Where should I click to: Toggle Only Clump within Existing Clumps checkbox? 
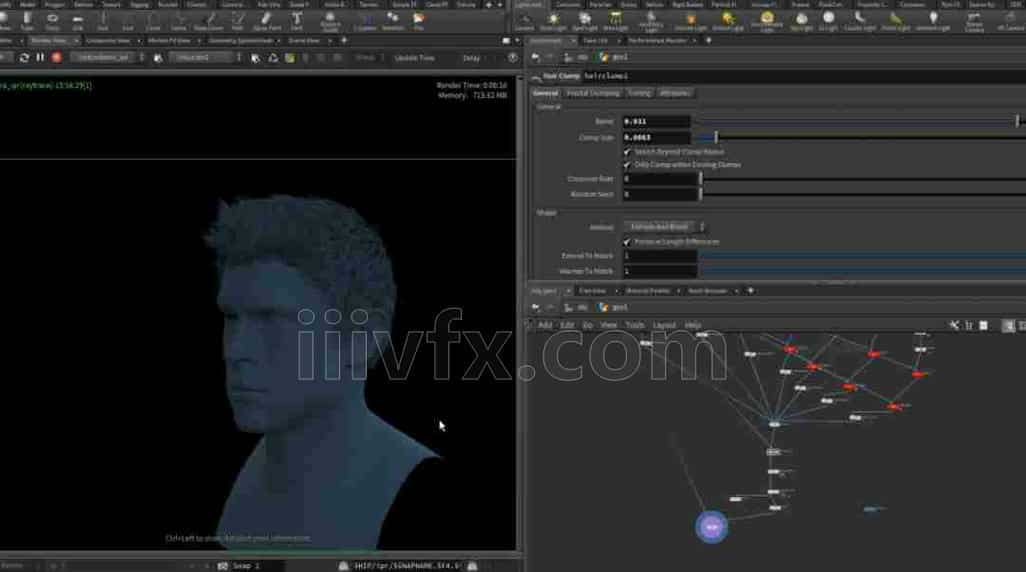tap(627, 165)
